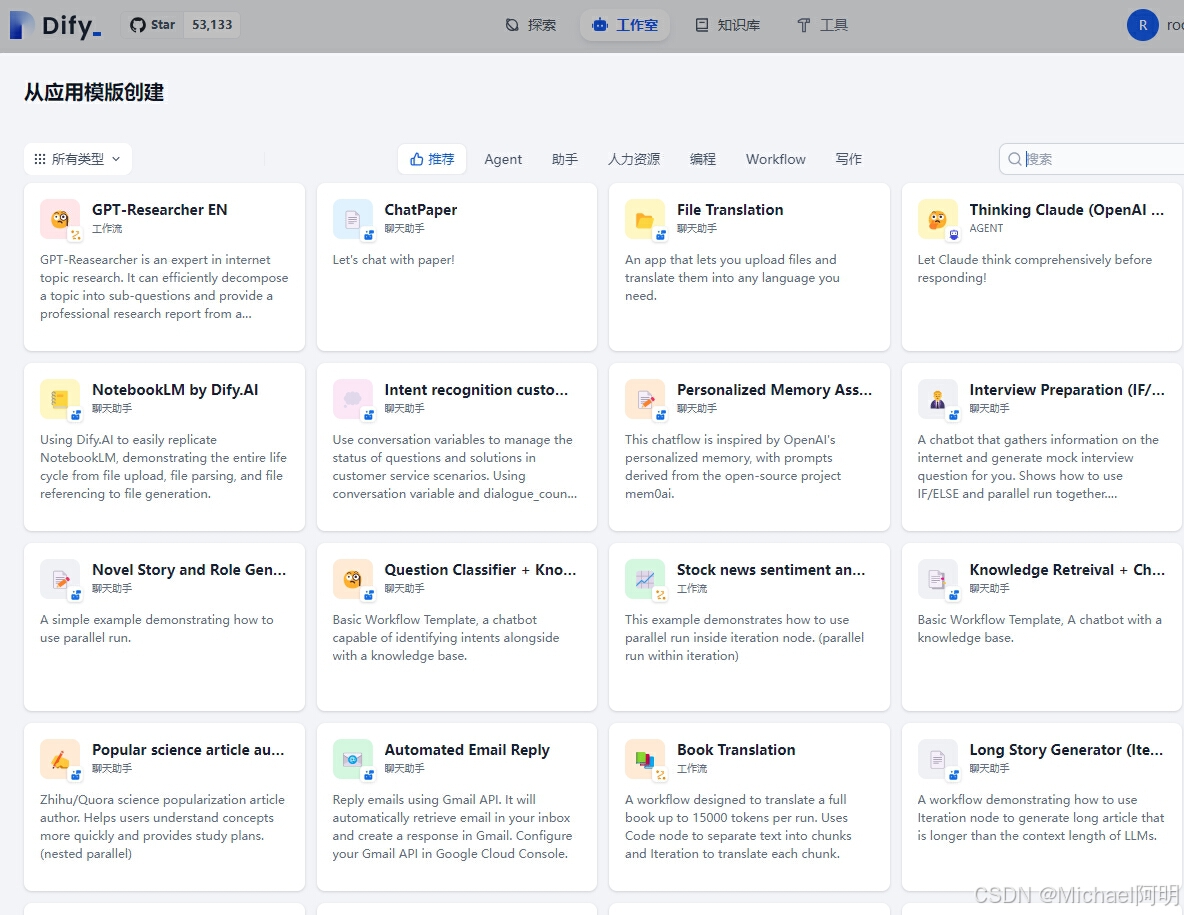Open the Stock news sentiment title
The width and height of the screenshot is (1184, 915).
click(x=771, y=570)
